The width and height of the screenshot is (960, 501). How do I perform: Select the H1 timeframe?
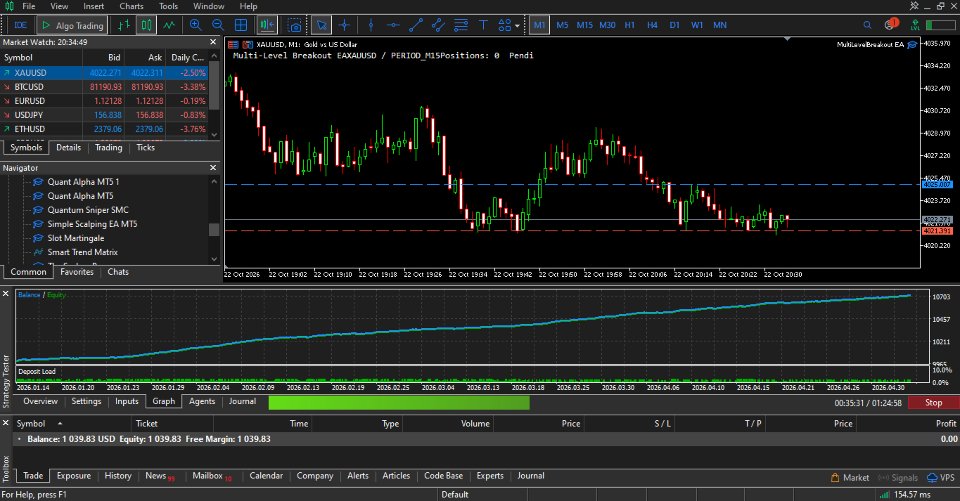[630, 25]
